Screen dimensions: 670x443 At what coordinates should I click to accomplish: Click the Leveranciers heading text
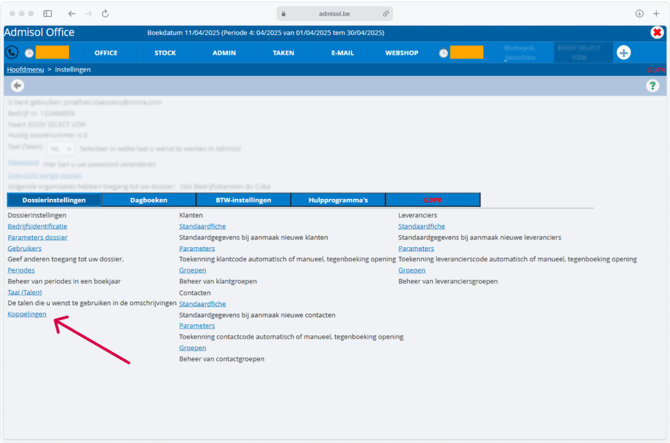[x=417, y=215]
